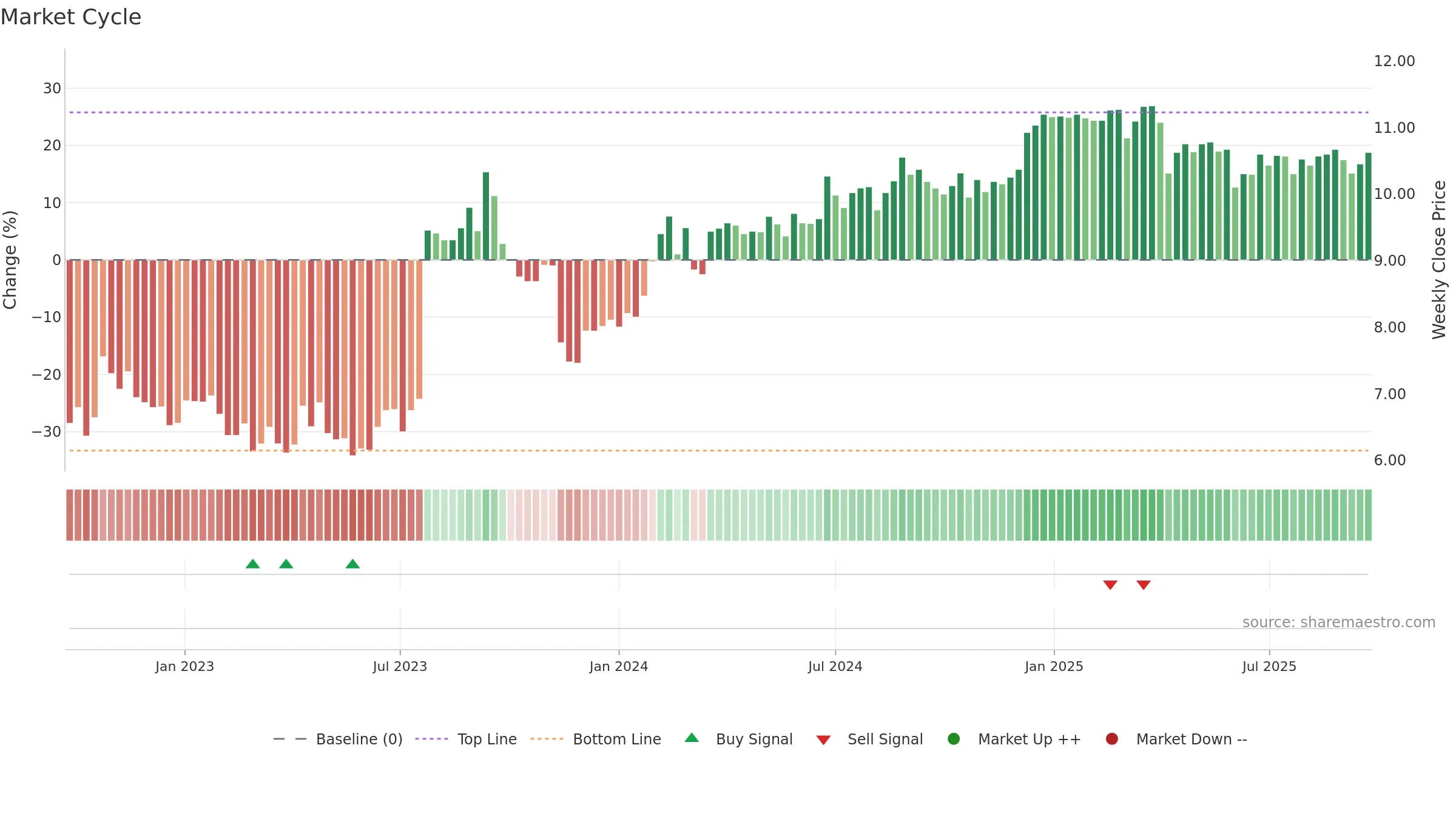This screenshot has height=819, width=1456.
Task: Toggle the Market Down -- legend entry
Action: pyautogui.click(x=1176, y=739)
